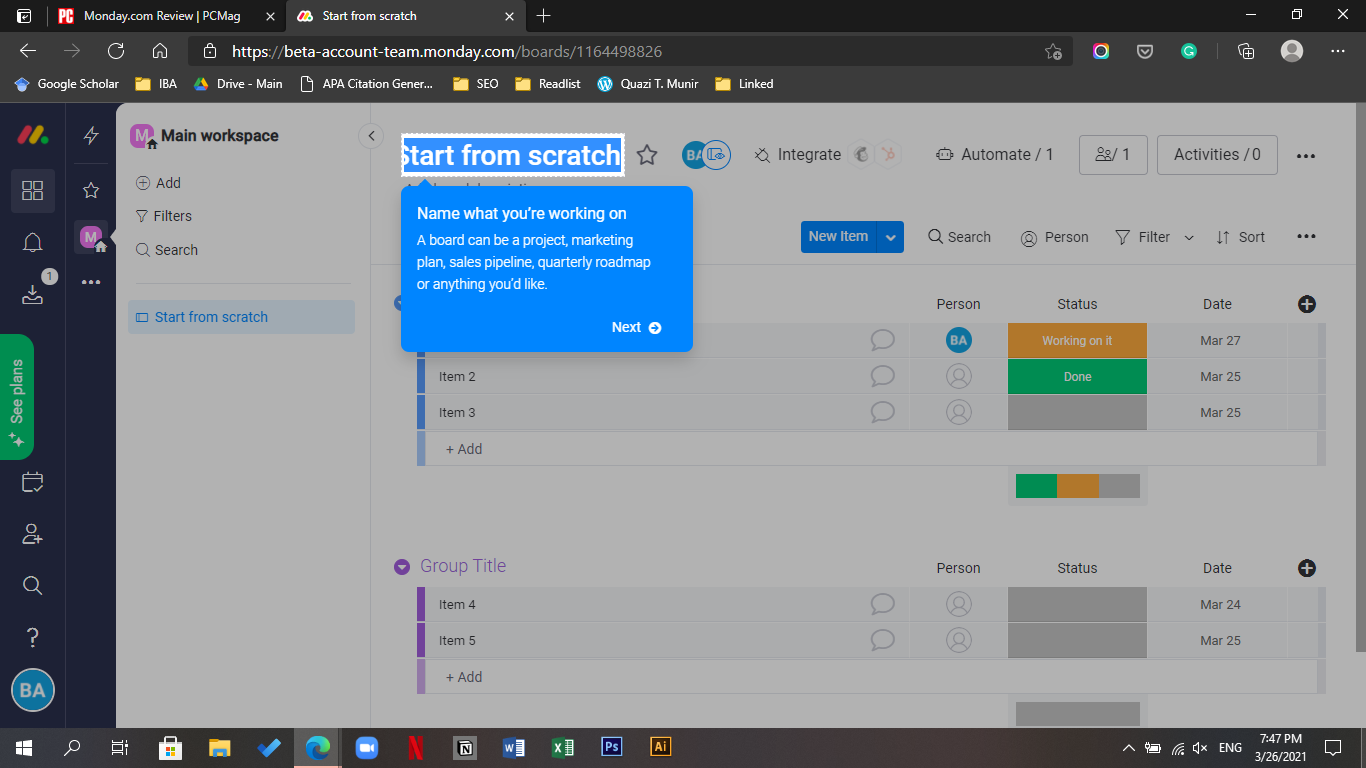Open the Windows Start menu

(24, 747)
